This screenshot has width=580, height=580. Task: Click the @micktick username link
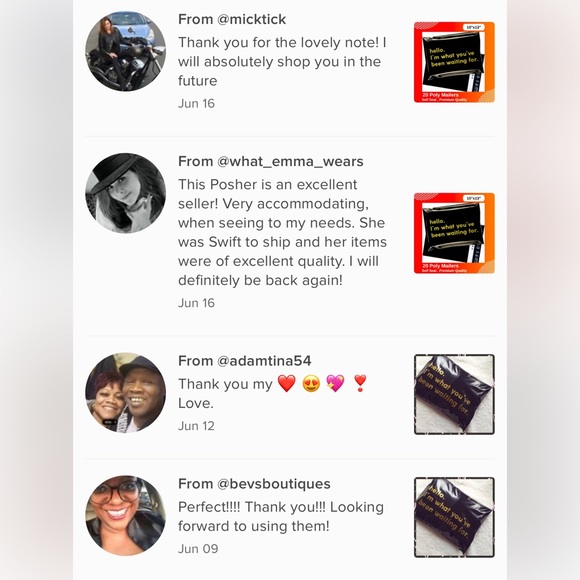pos(252,19)
